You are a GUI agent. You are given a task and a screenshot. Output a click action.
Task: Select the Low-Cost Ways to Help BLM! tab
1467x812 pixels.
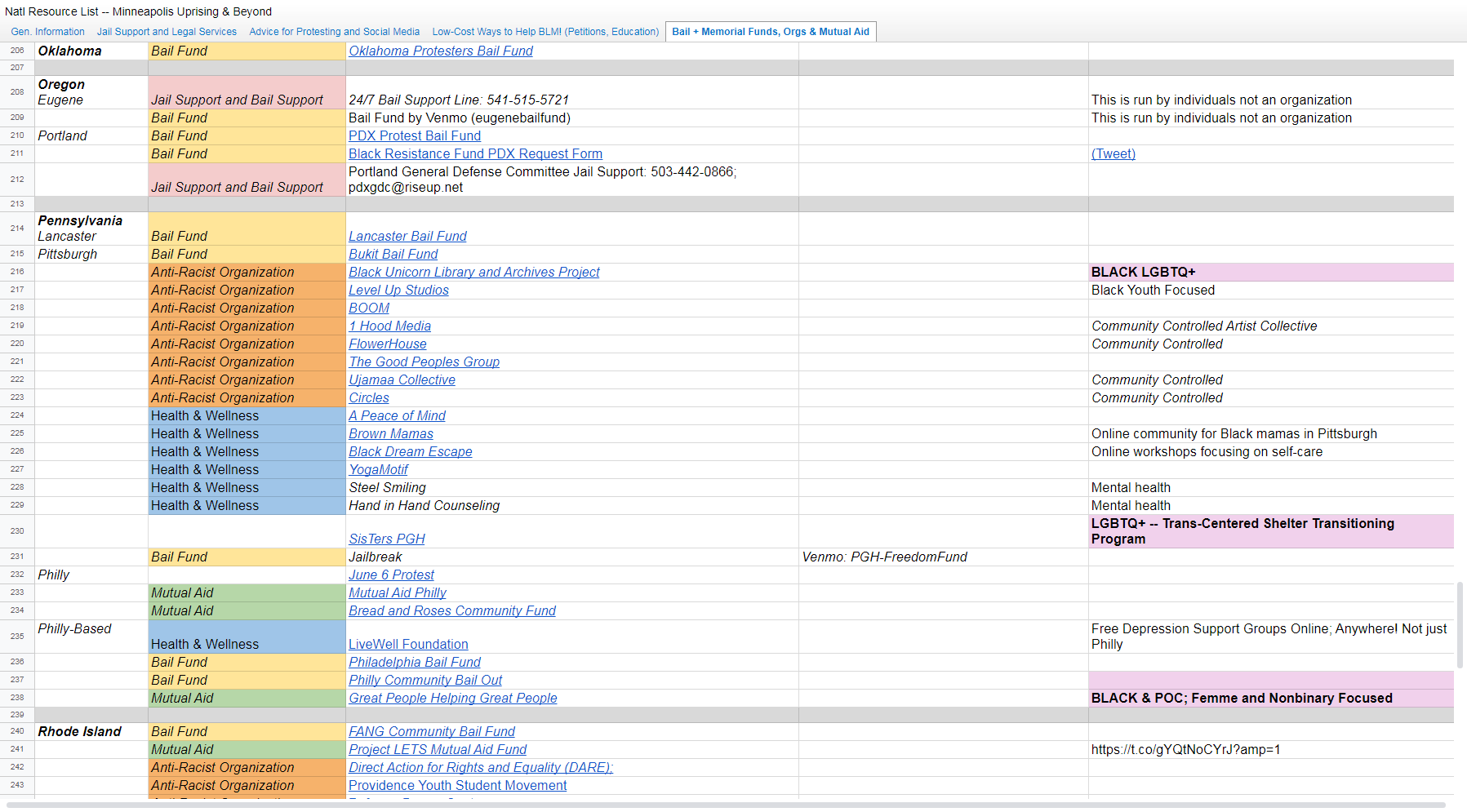click(545, 32)
